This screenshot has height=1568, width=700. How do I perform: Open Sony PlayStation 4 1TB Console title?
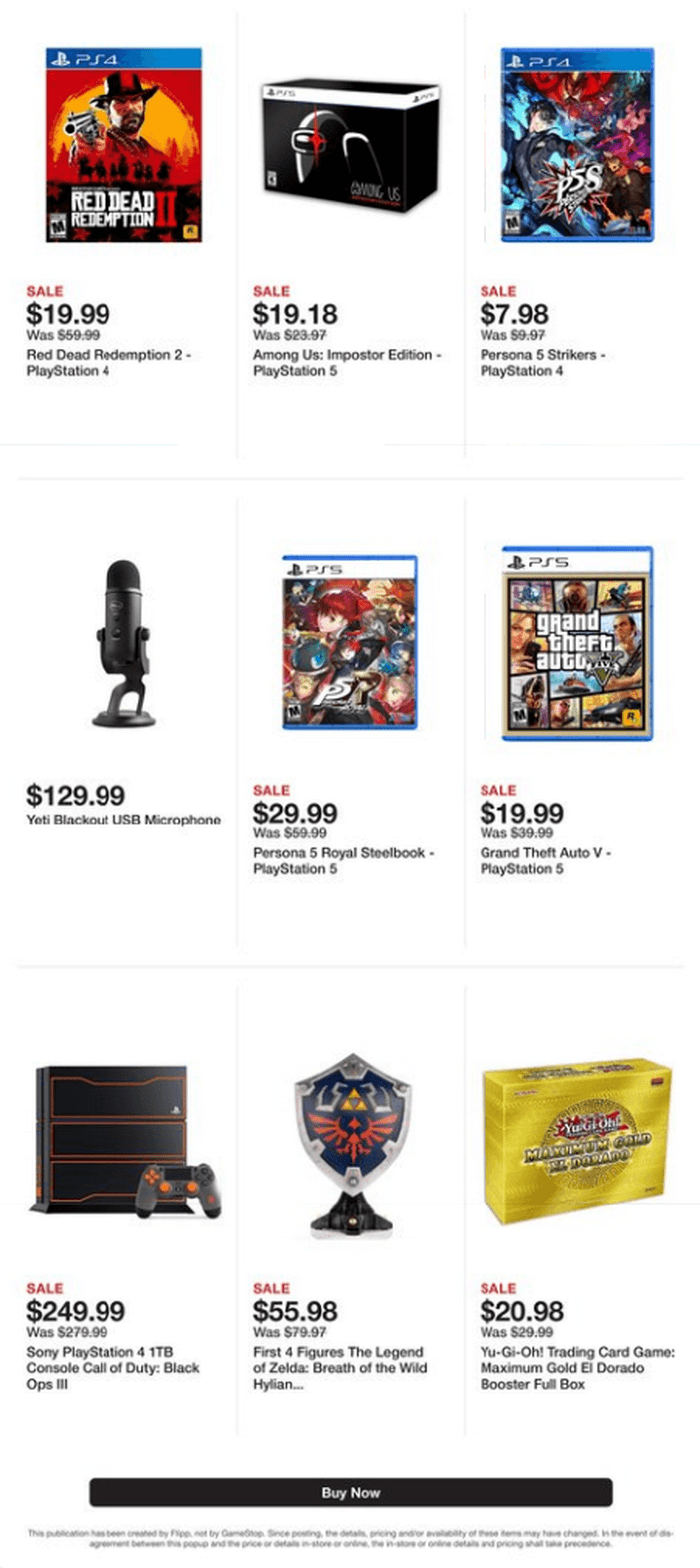click(113, 1368)
